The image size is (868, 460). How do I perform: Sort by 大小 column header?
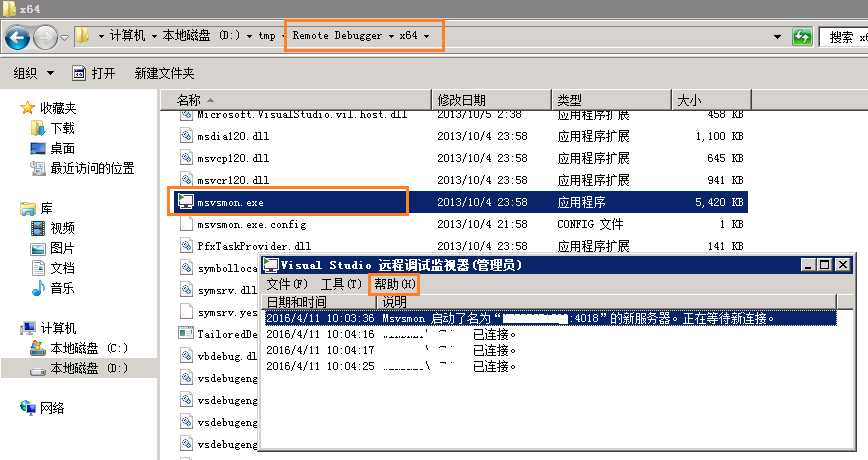point(711,100)
